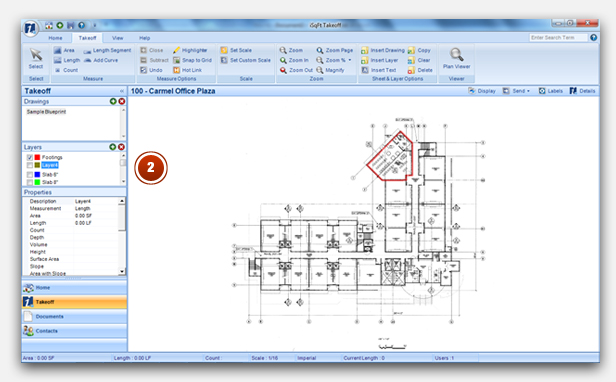Uncheck the Footings layer checkbox
The height and width of the screenshot is (382, 616).
click(29, 157)
